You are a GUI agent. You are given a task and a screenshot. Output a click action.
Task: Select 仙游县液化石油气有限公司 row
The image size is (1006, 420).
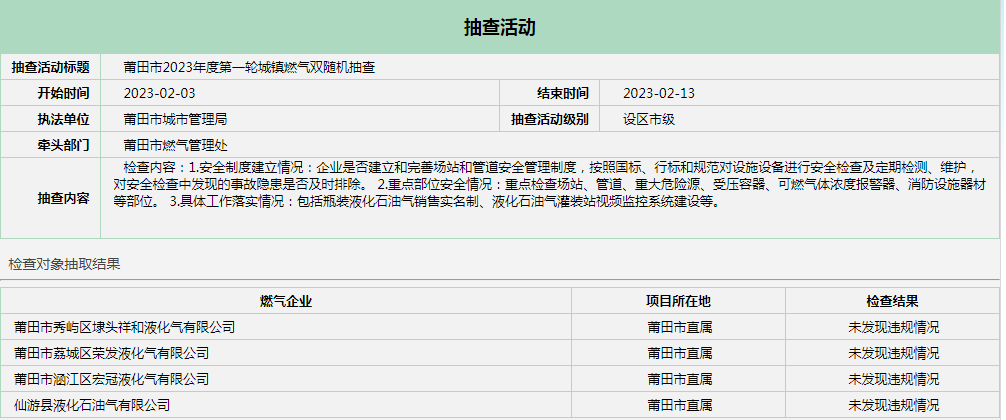tap(92, 405)
